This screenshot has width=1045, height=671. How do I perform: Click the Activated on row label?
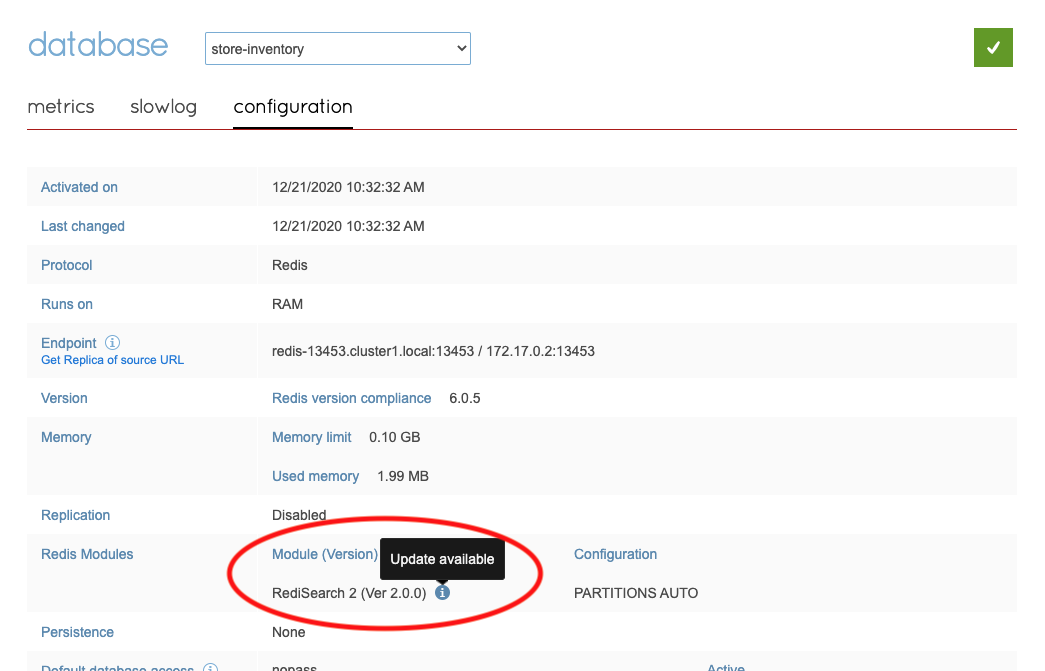click(79, 187)
